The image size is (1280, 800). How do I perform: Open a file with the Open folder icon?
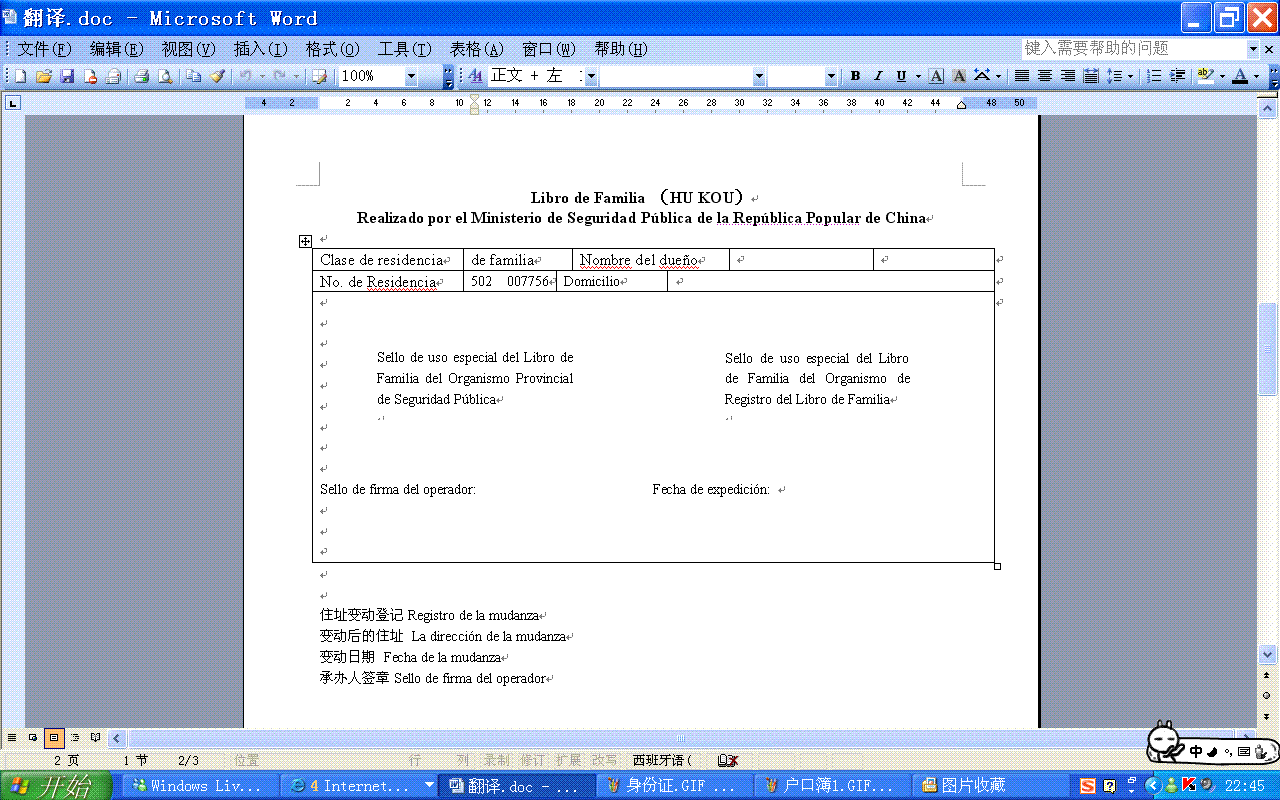[43, 76]
